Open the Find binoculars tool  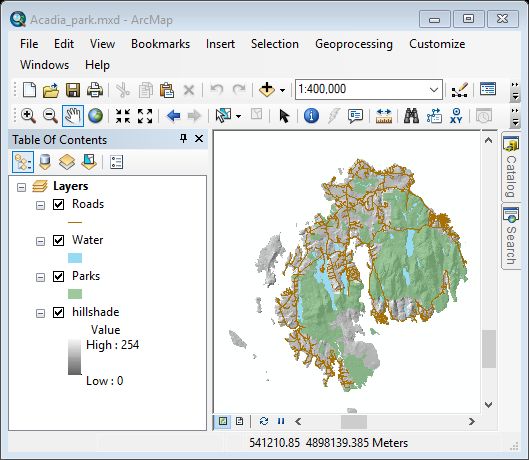[x=411, y=116]
